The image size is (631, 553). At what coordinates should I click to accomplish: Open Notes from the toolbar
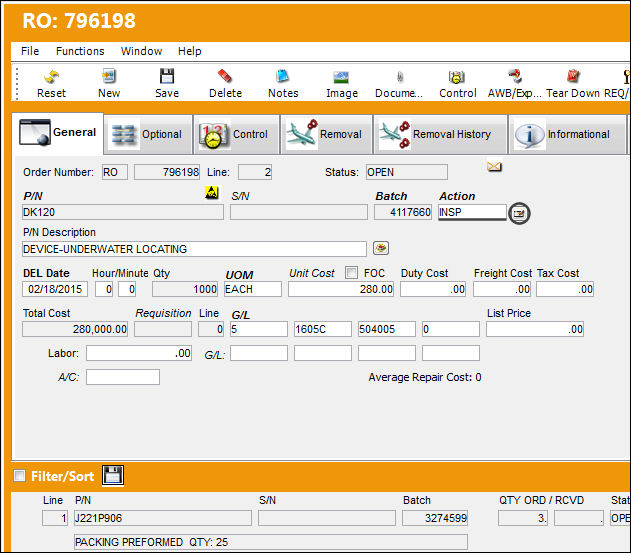(283, 84)
